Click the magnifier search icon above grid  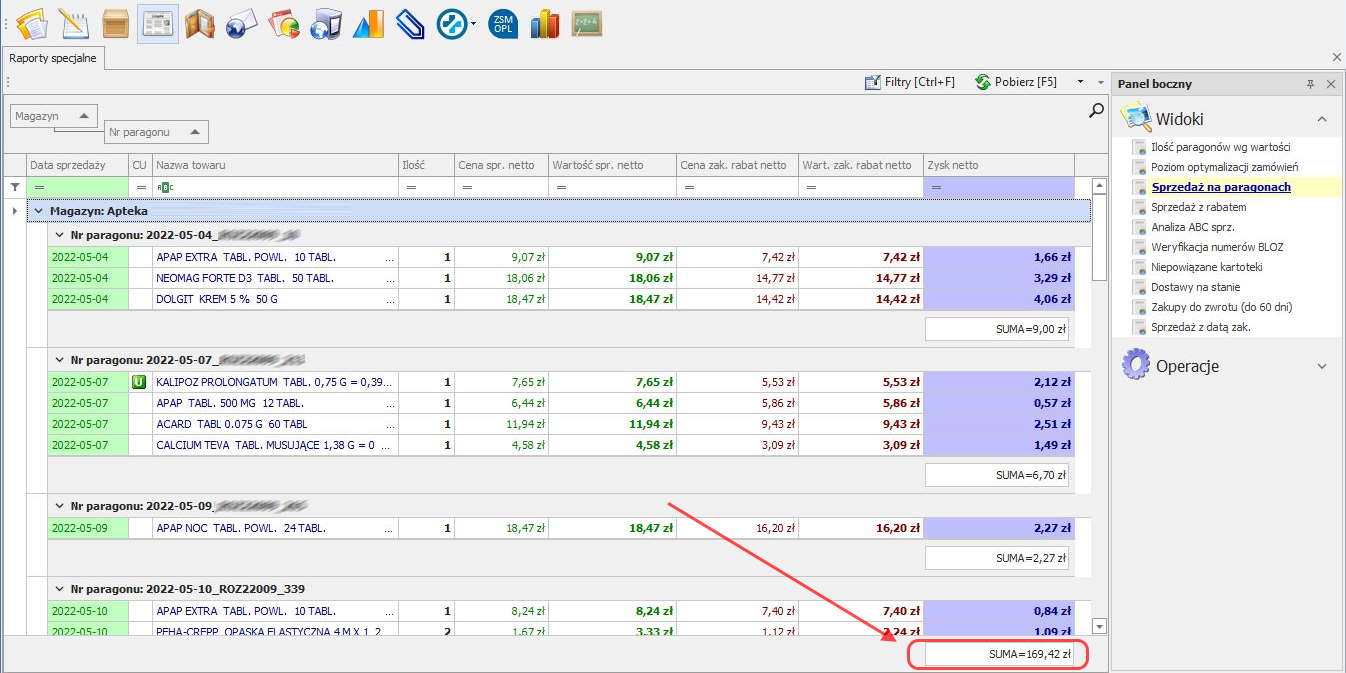[1096, 111]
